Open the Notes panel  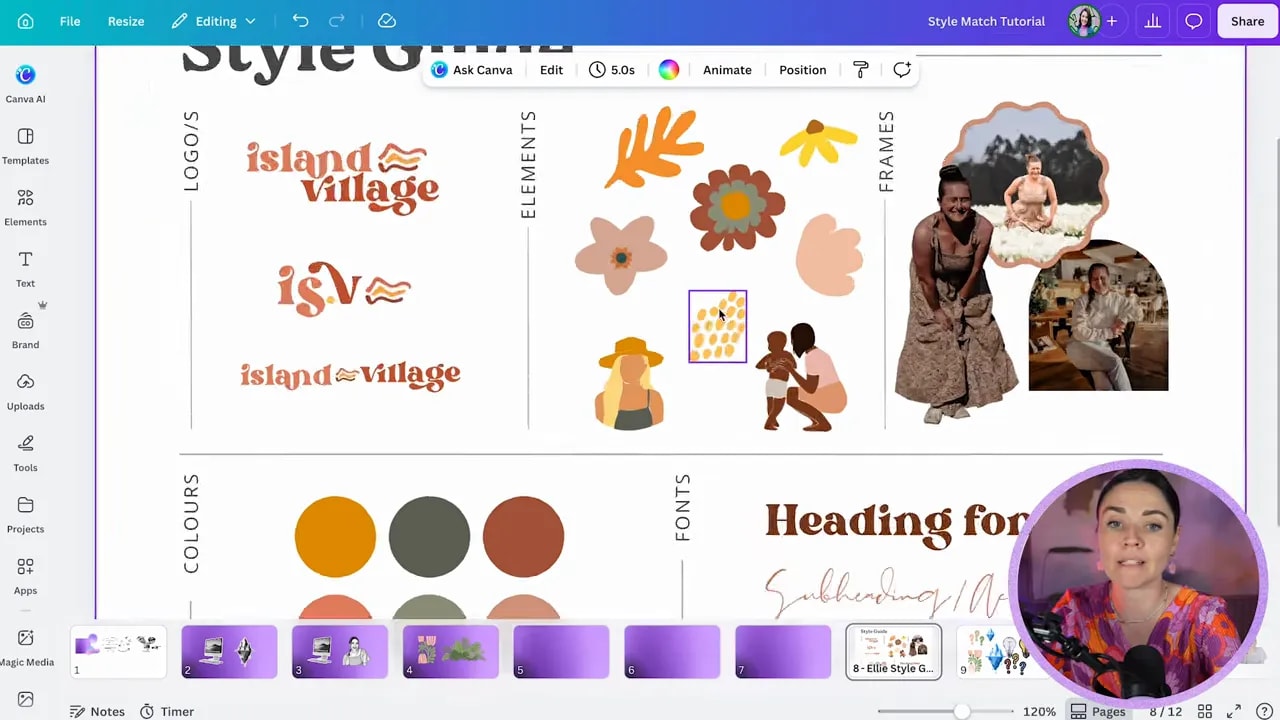[97, 711]
